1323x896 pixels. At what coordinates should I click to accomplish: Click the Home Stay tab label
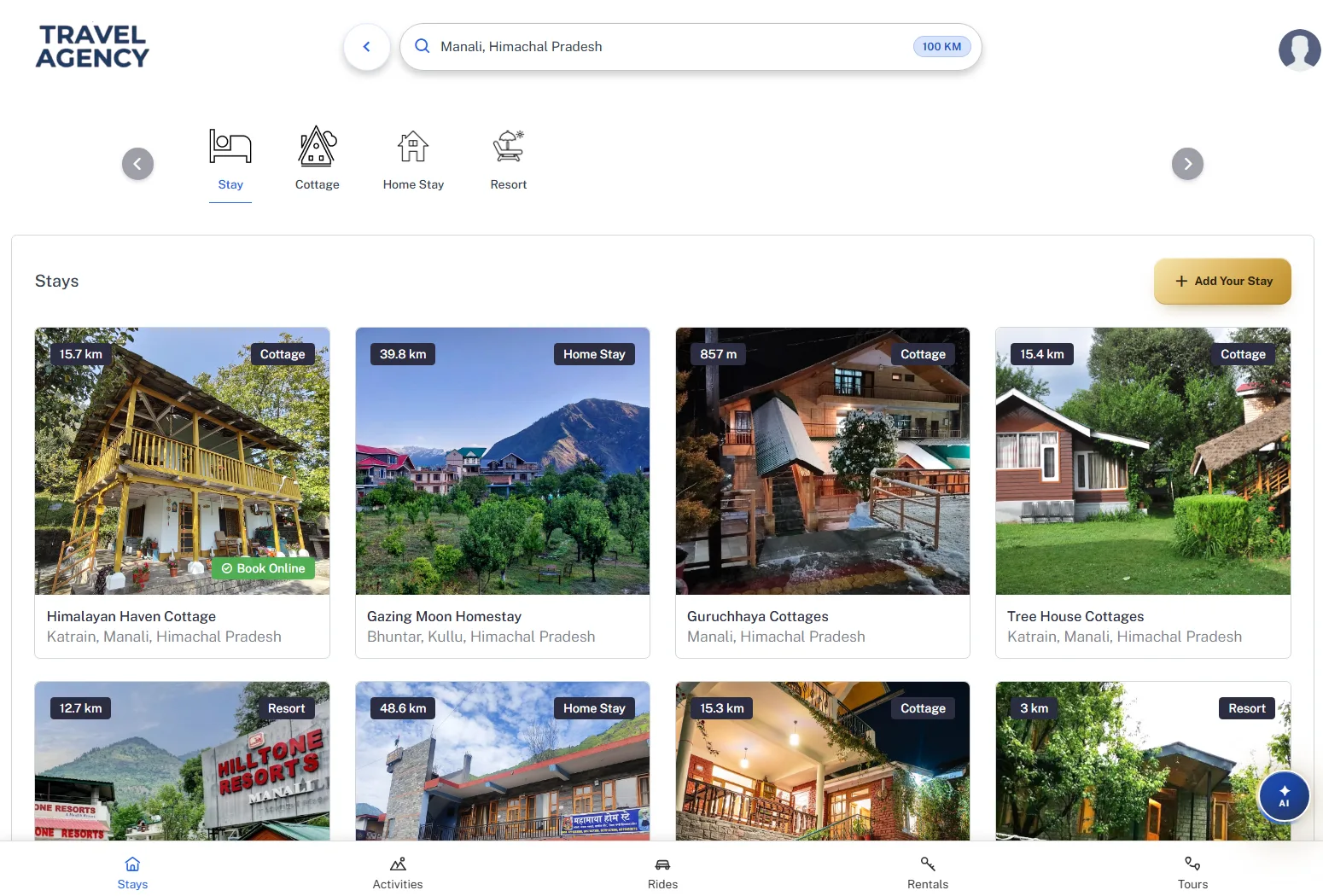413,184
